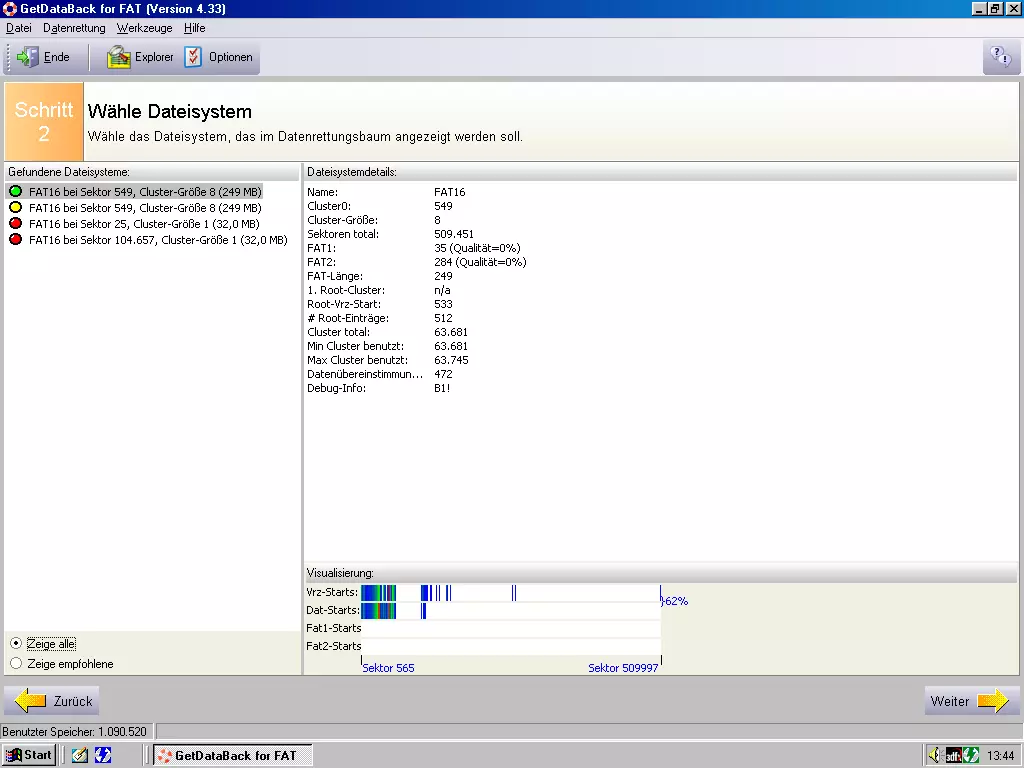Viewport: 1024px width, 768px height.
Task: Click the notepad quick launch icon in taskbar
Action: (80, 755)
